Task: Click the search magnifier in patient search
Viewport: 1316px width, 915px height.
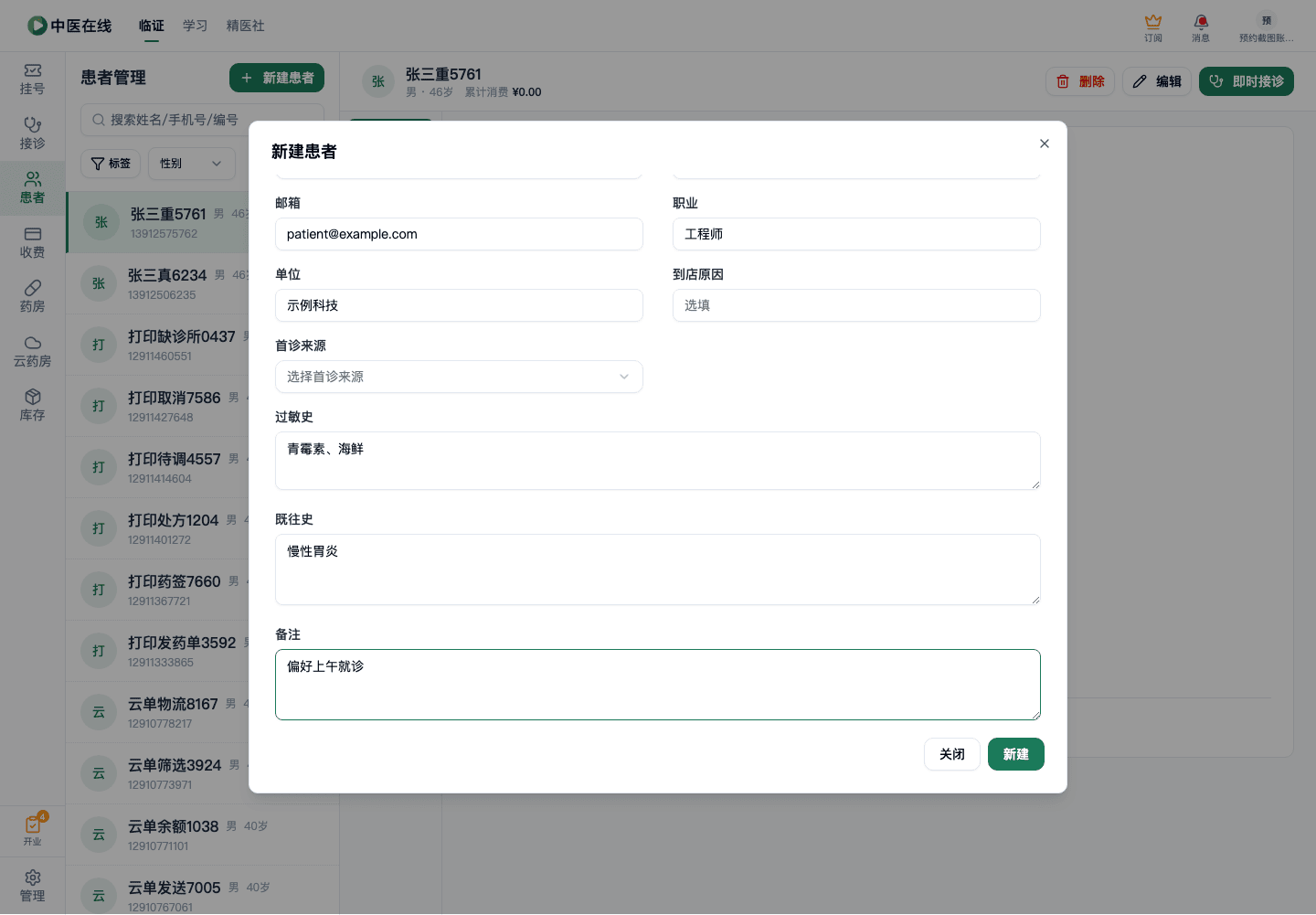Action: pos(99,120)
